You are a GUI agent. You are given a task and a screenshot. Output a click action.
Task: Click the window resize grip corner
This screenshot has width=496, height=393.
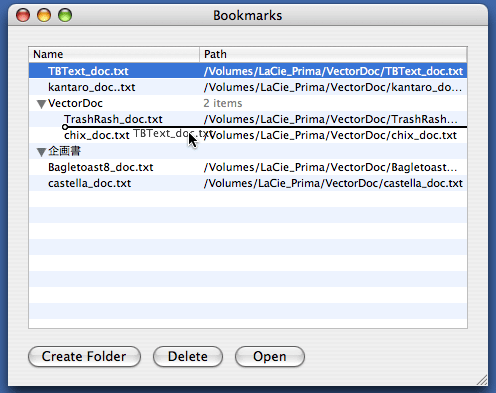pyautogui.click(x=482, y=380)
